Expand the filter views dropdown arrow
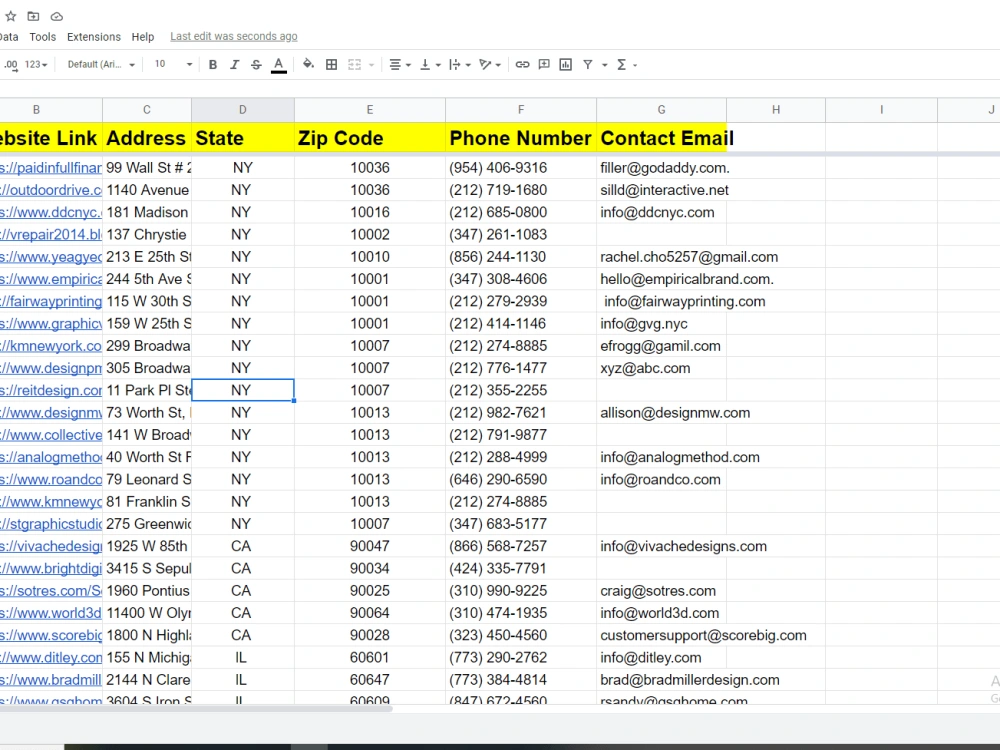Screen dimensions: 1000x750 (x=604, y=65)
